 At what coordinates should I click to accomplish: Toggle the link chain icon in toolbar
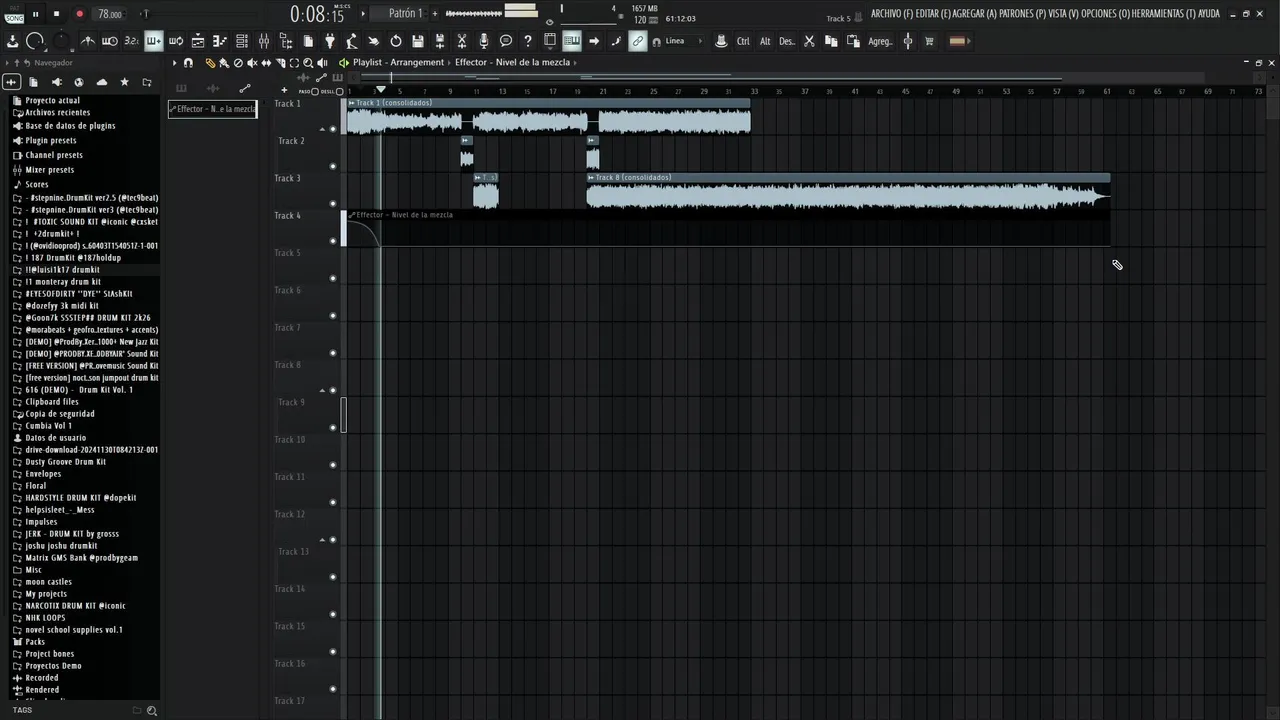[x=638, y=41]
